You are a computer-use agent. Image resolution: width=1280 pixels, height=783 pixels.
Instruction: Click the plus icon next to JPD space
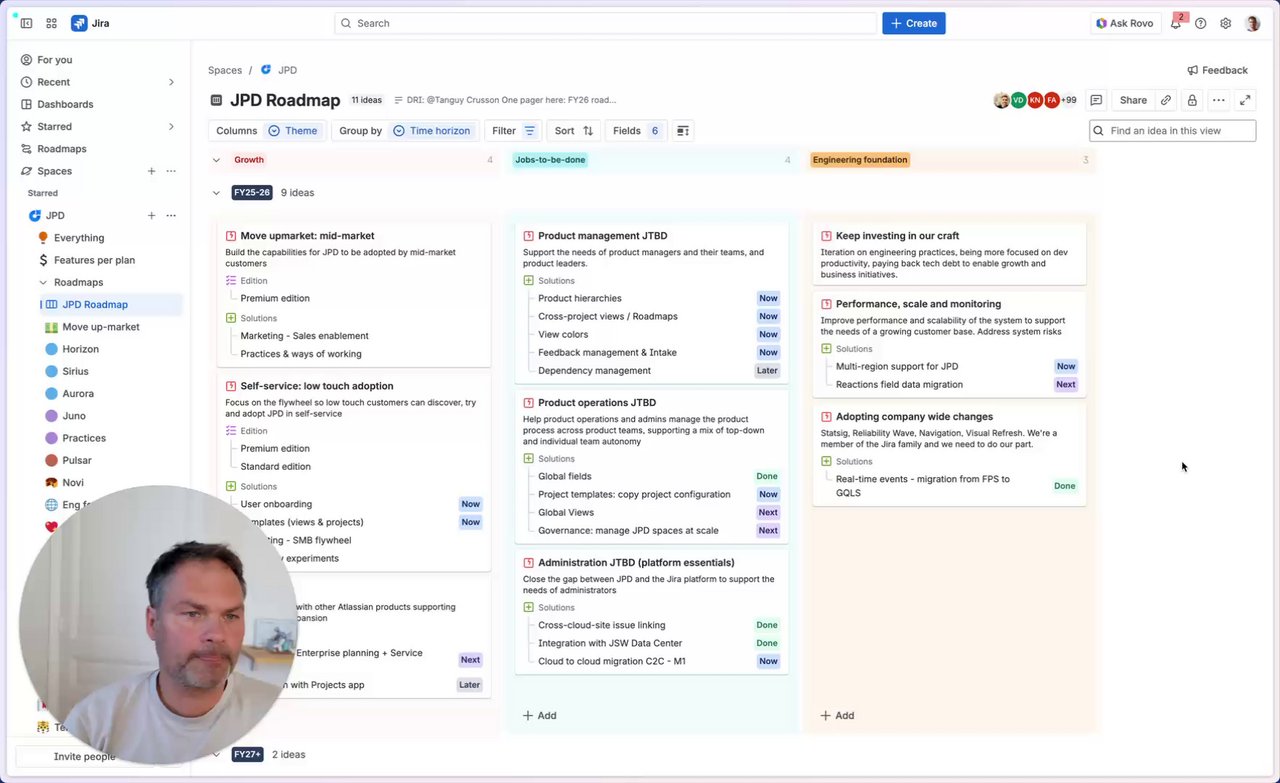pos(151,216)
